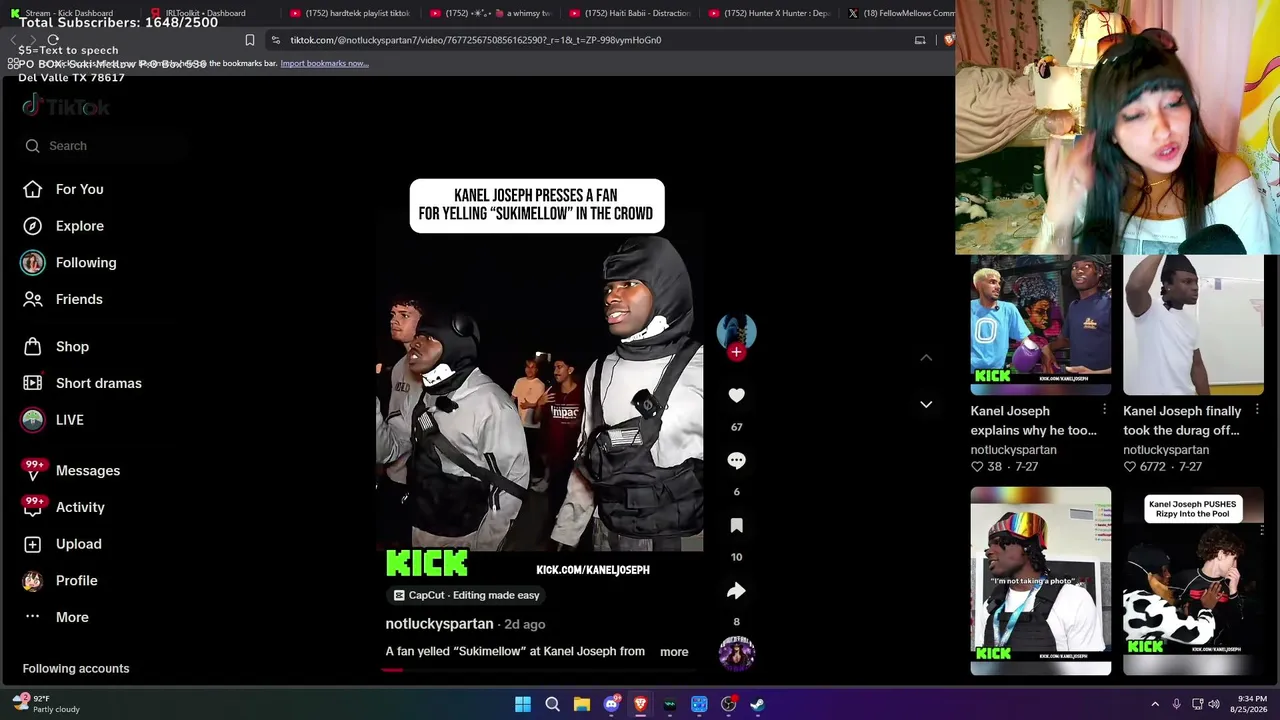Open the site settings icon by URL

click(276, 40)
